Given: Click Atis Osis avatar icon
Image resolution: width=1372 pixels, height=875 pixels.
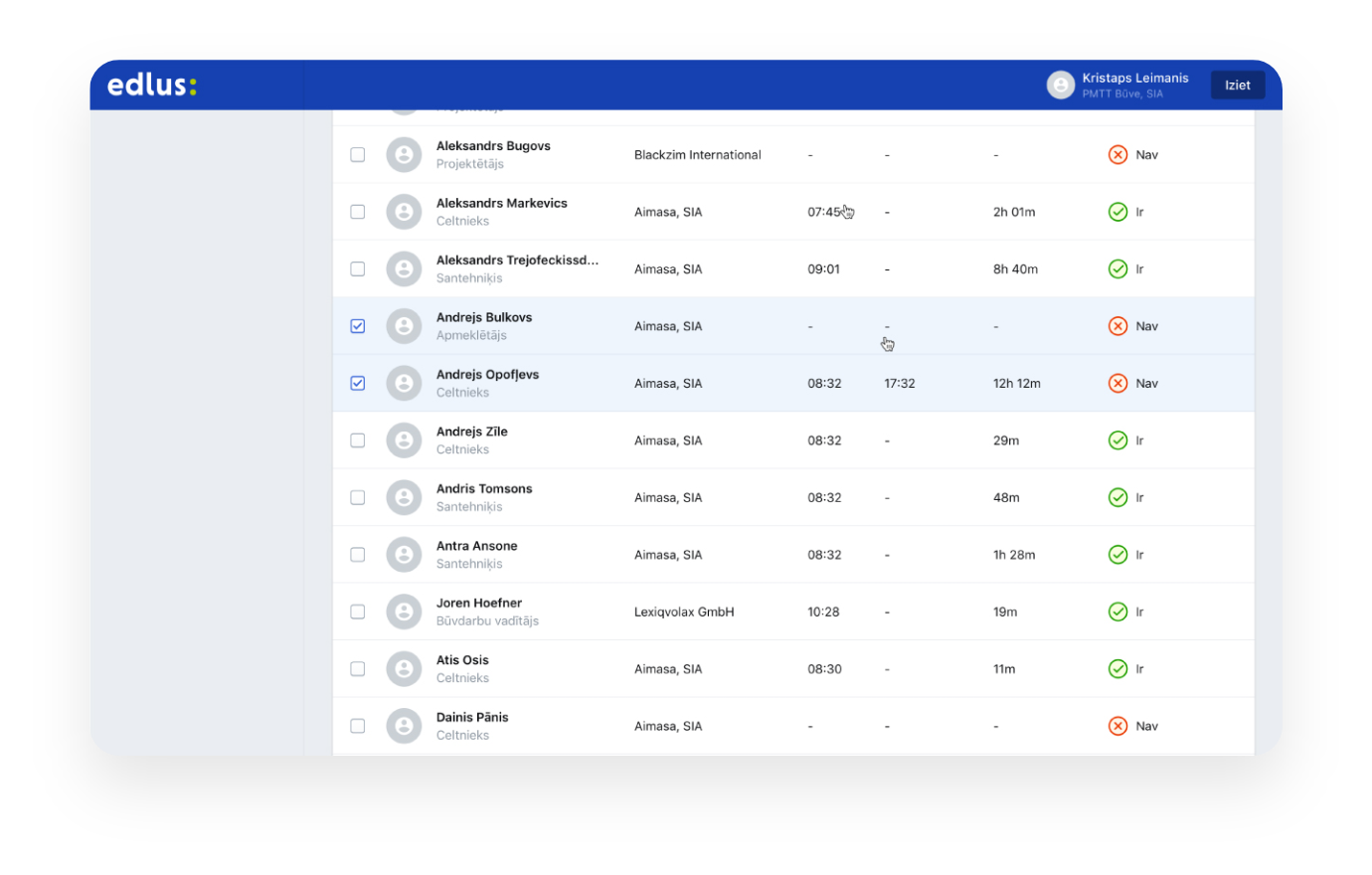Looking at the screenshot, I should pos(404,669).
